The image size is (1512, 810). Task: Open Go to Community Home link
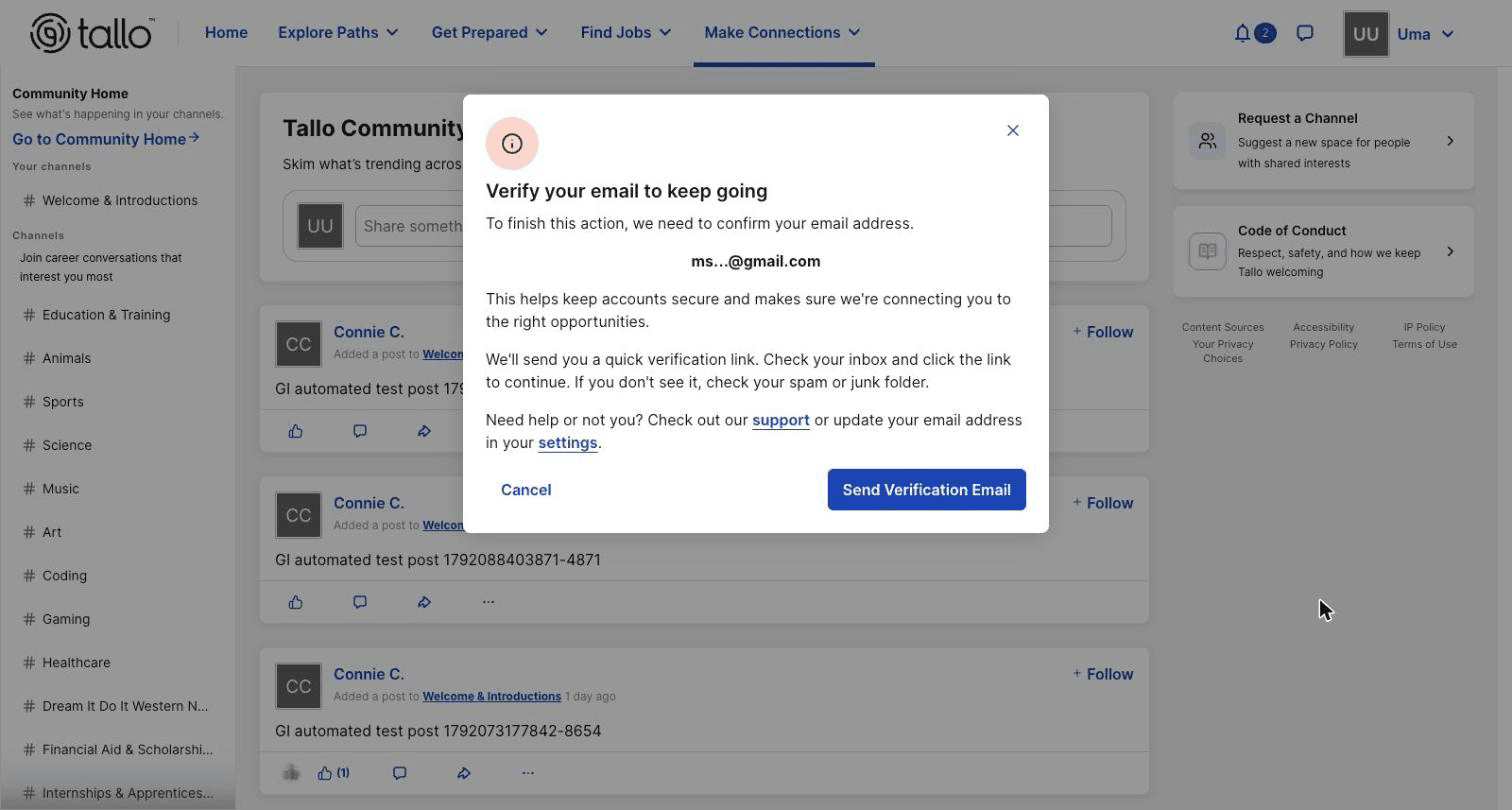[106, 139]
